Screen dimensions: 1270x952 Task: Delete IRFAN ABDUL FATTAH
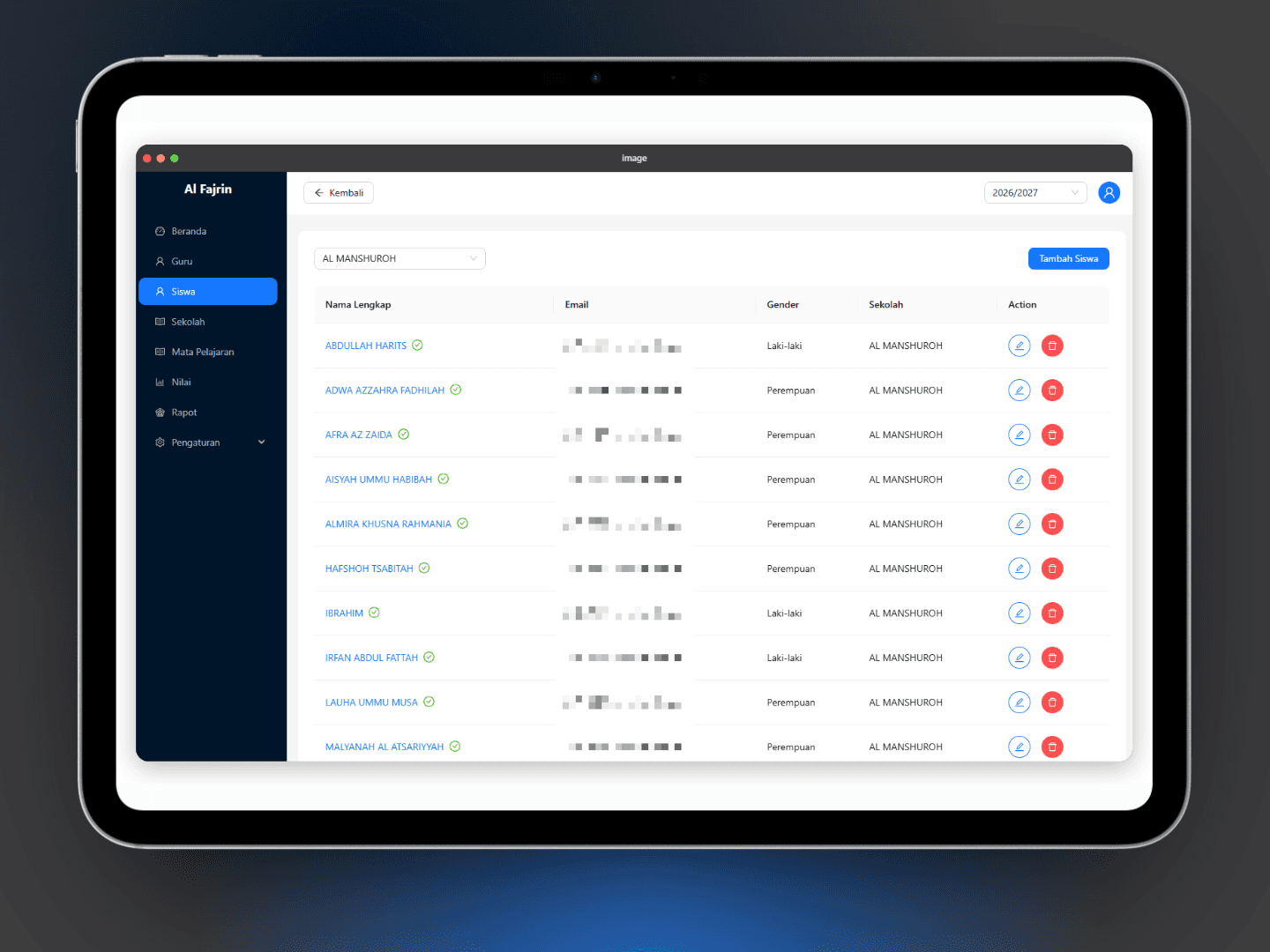tap(1052, 658)
